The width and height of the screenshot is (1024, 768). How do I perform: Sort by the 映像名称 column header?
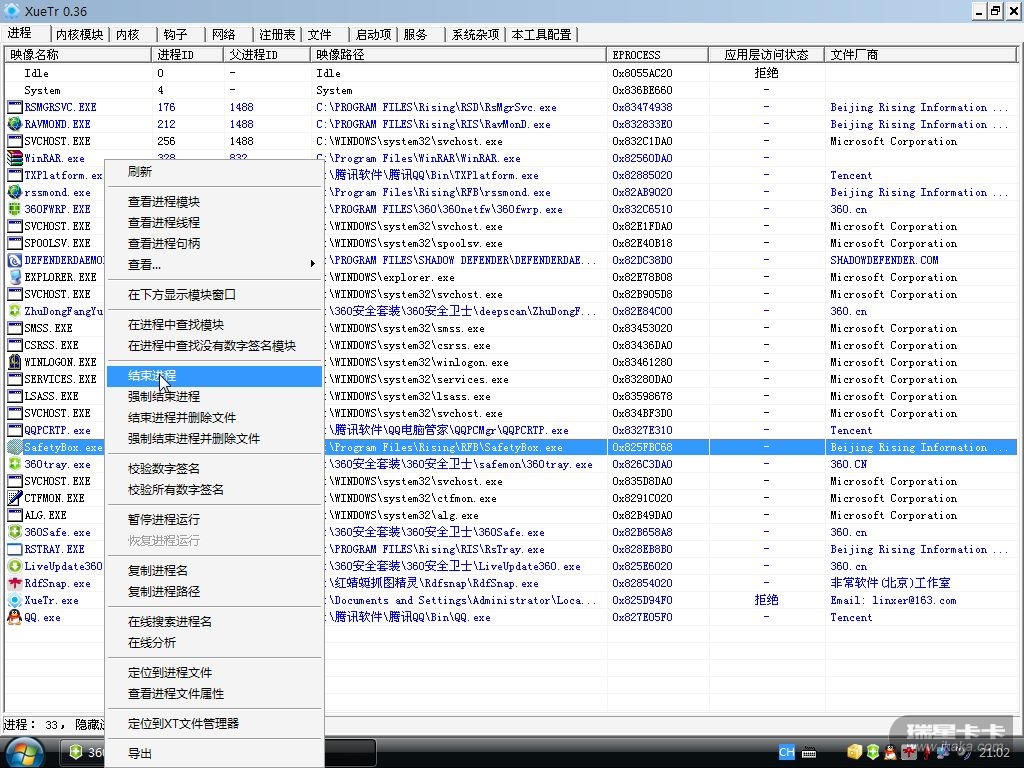coord(78,55)
